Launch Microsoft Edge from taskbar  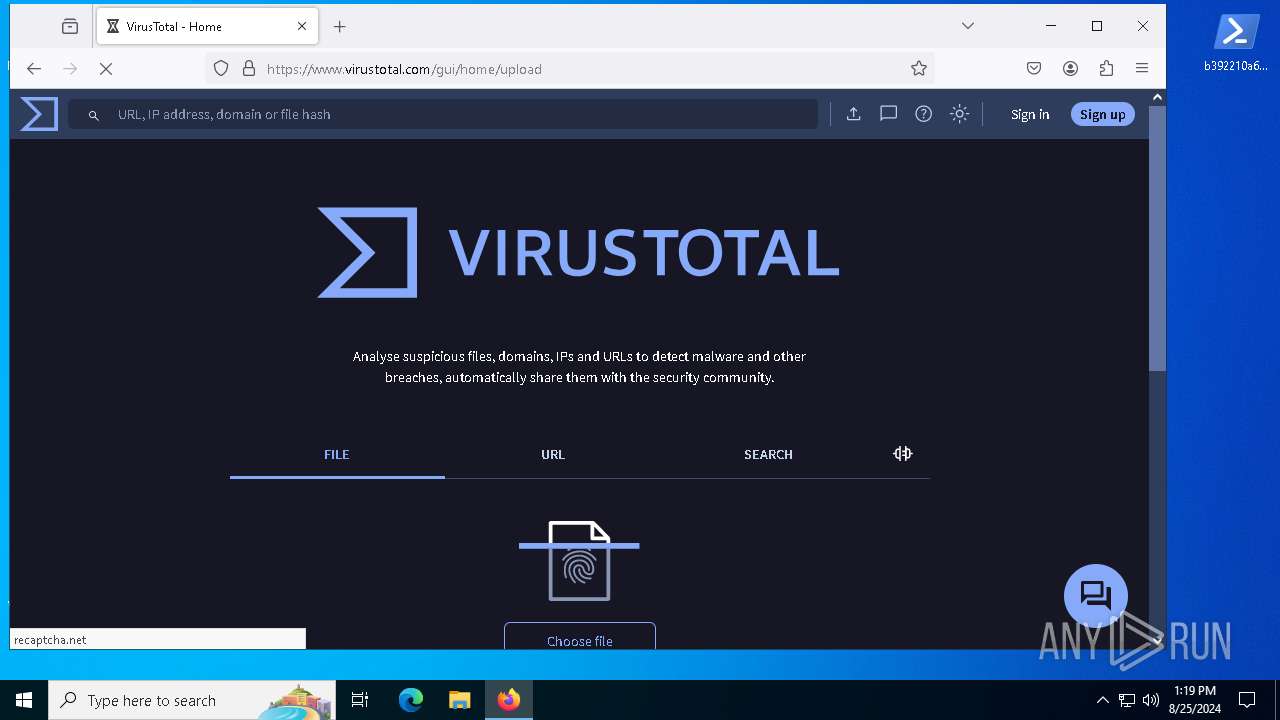coord(411,700)
